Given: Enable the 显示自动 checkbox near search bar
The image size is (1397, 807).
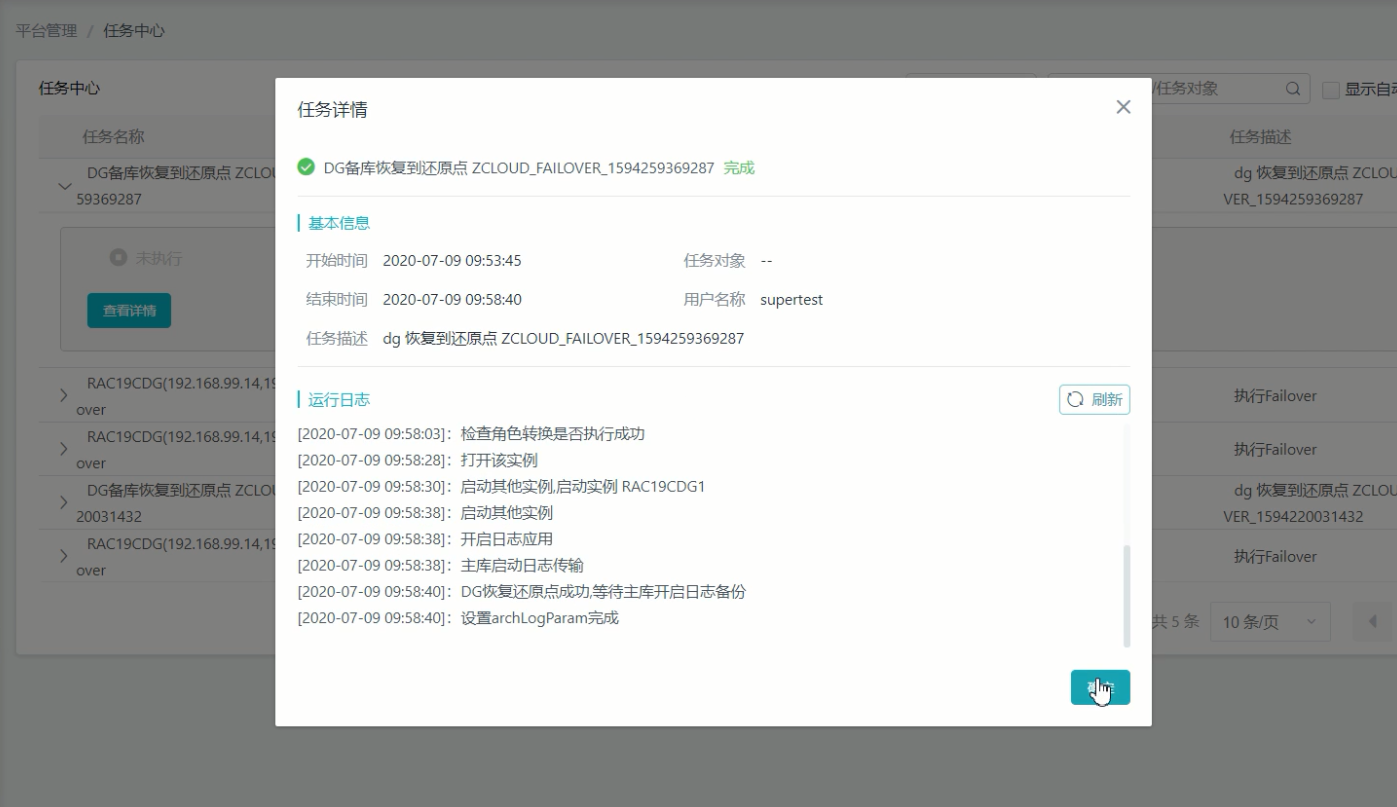Looking at the screenshot, I should 1333,88.
